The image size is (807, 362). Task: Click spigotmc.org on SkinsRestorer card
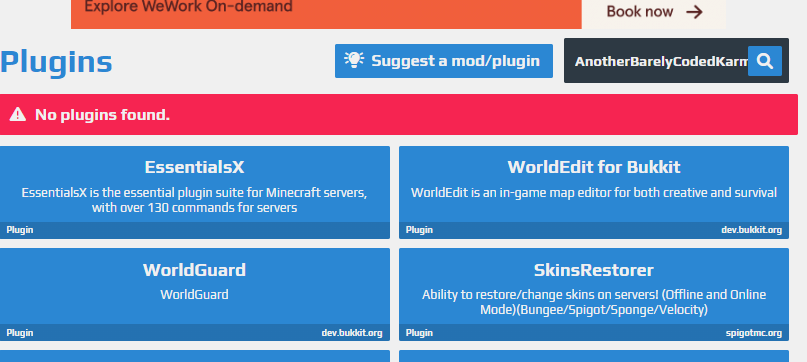coord(754,333)
